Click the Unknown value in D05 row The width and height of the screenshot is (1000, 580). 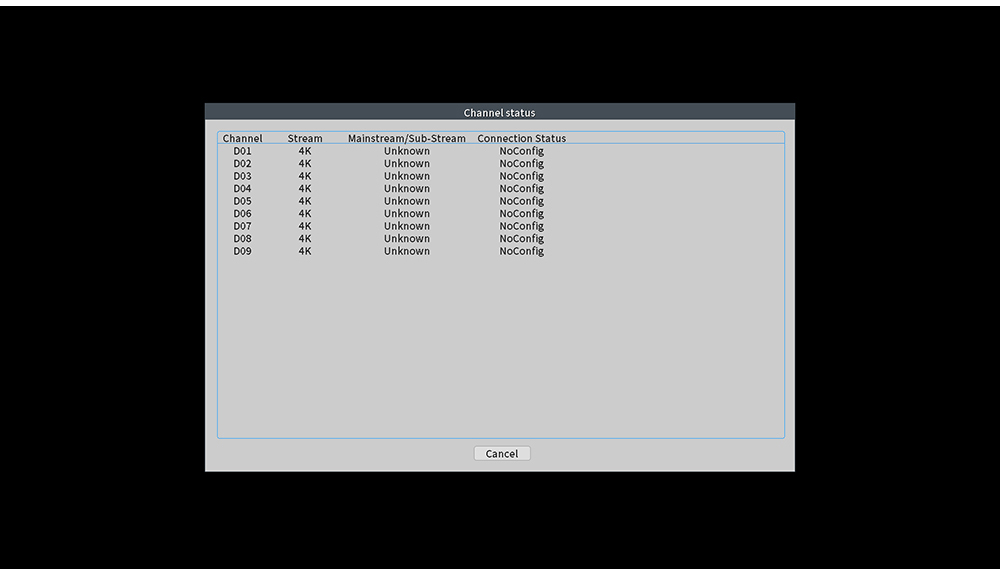click(406, 201)
